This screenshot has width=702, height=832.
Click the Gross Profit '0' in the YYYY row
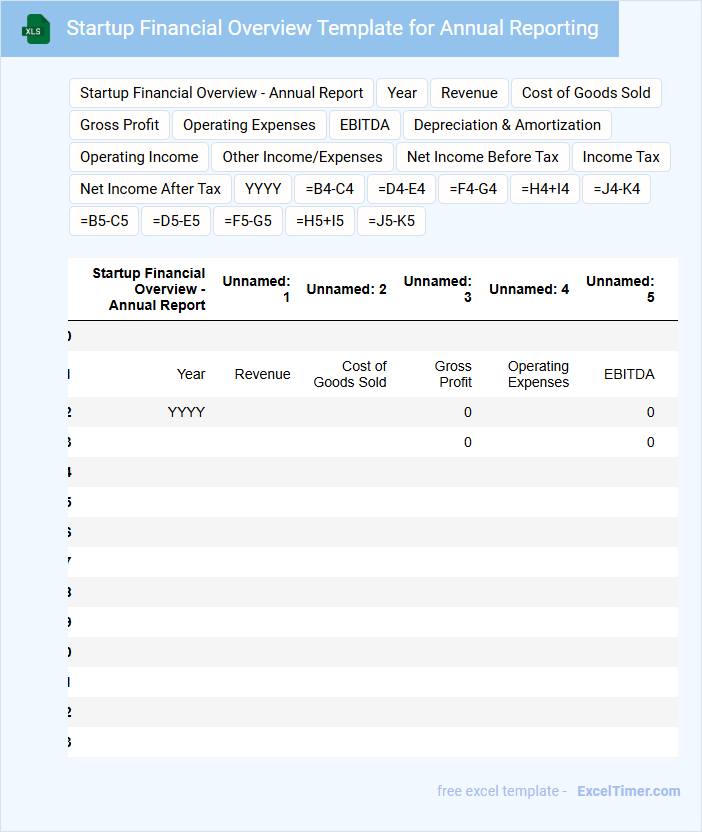click(x=467, y=412)
